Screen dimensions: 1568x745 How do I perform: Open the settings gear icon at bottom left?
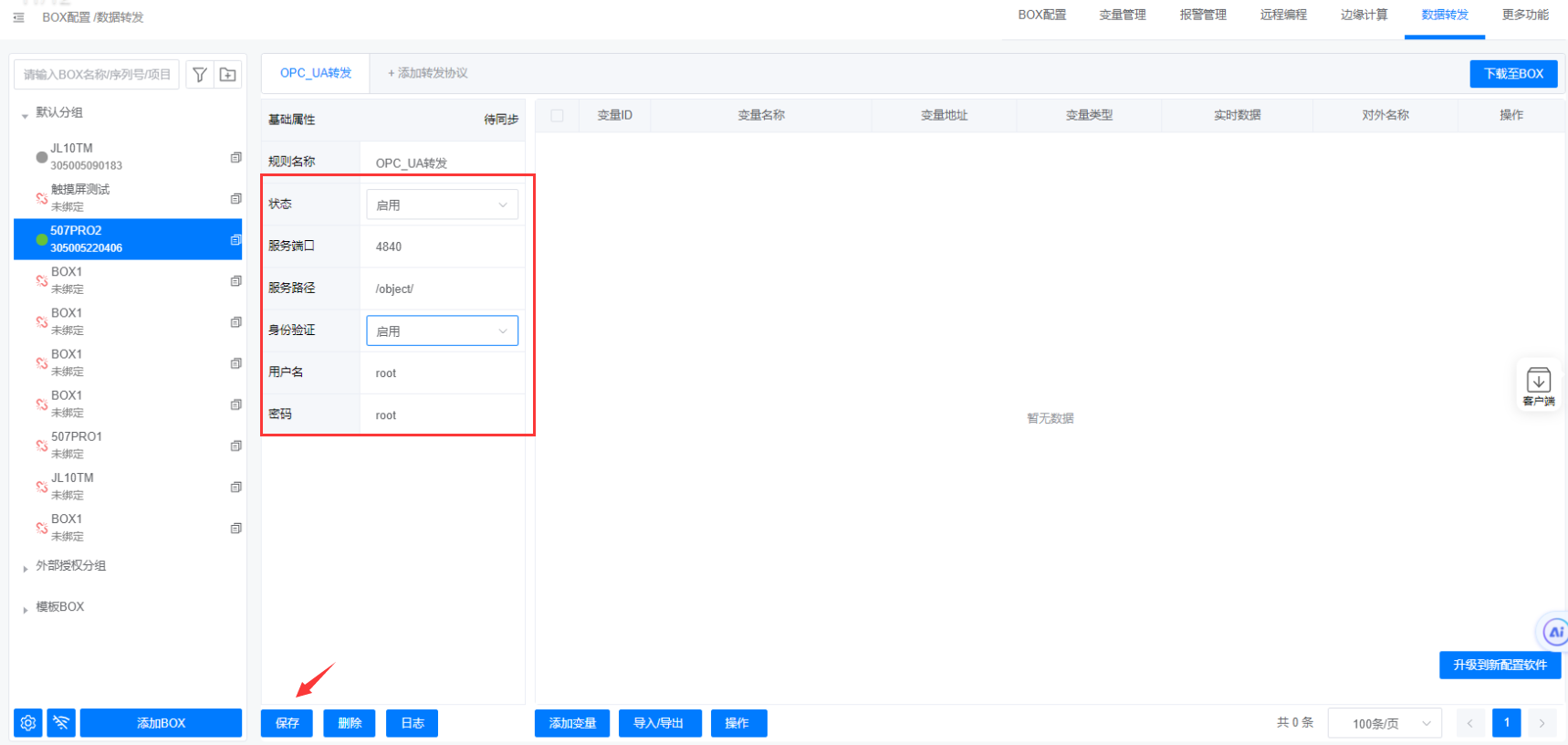[28, 723]
